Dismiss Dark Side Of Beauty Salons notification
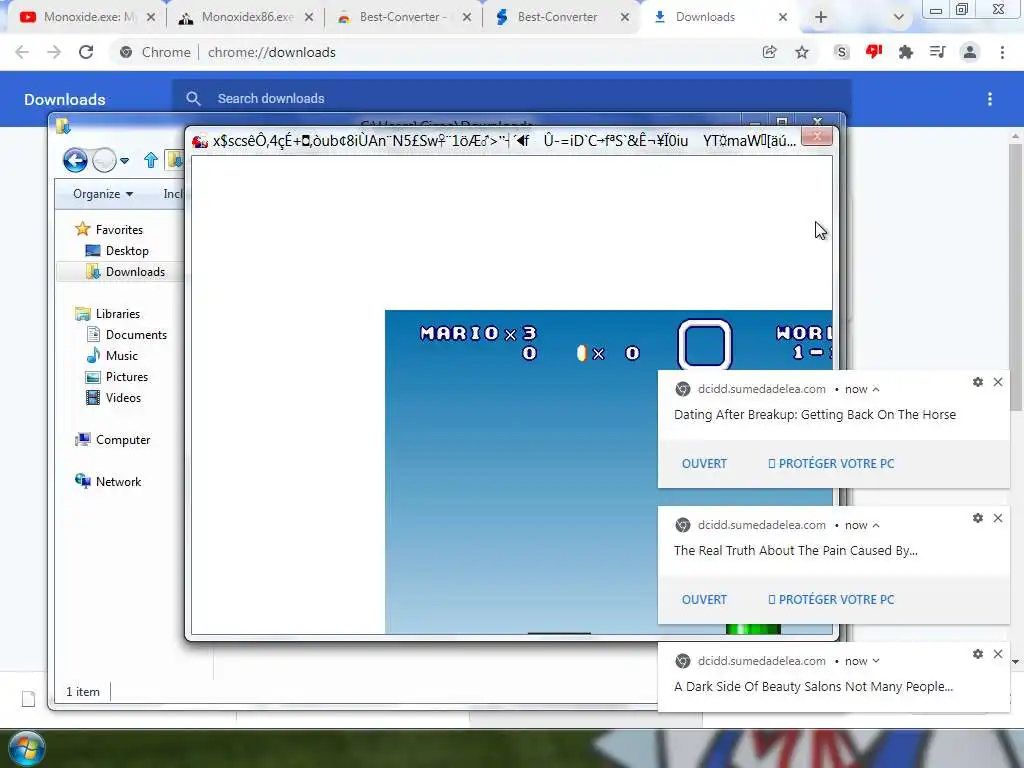Image resolution: width=1024 pixels, height=768 pixels. click(998, 654)
